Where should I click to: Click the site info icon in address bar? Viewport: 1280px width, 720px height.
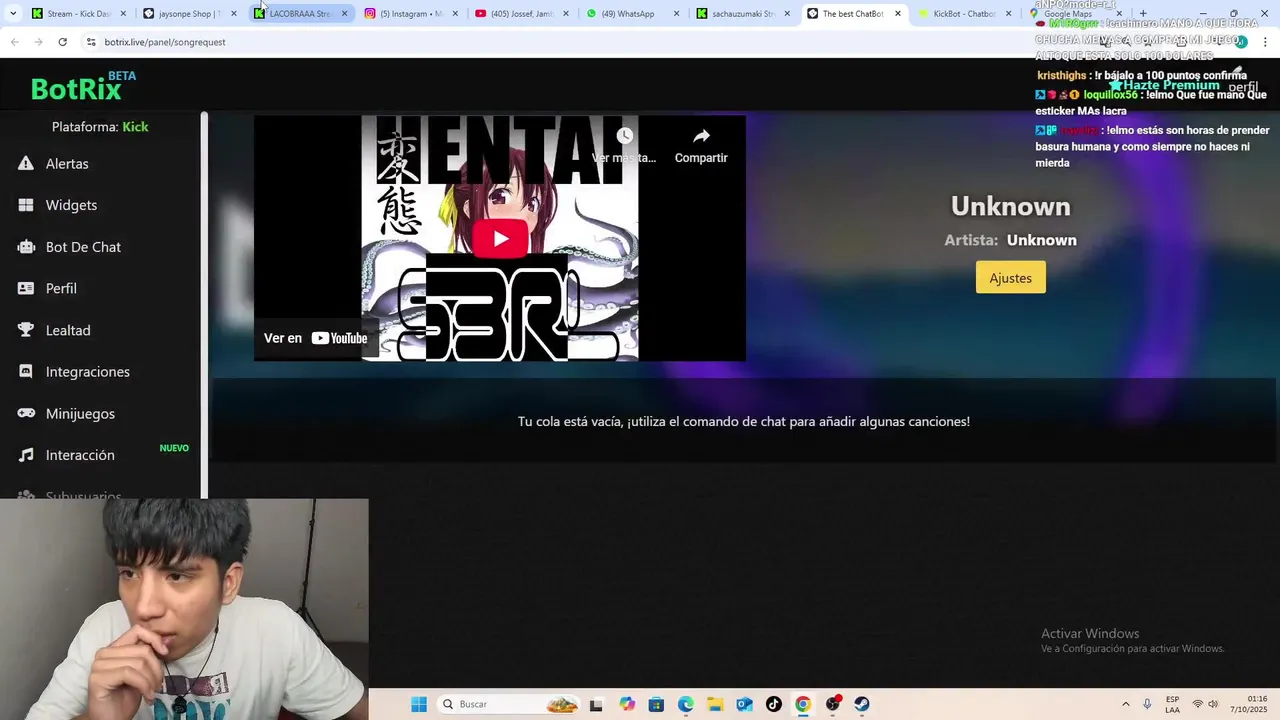(x=91, y=42)
